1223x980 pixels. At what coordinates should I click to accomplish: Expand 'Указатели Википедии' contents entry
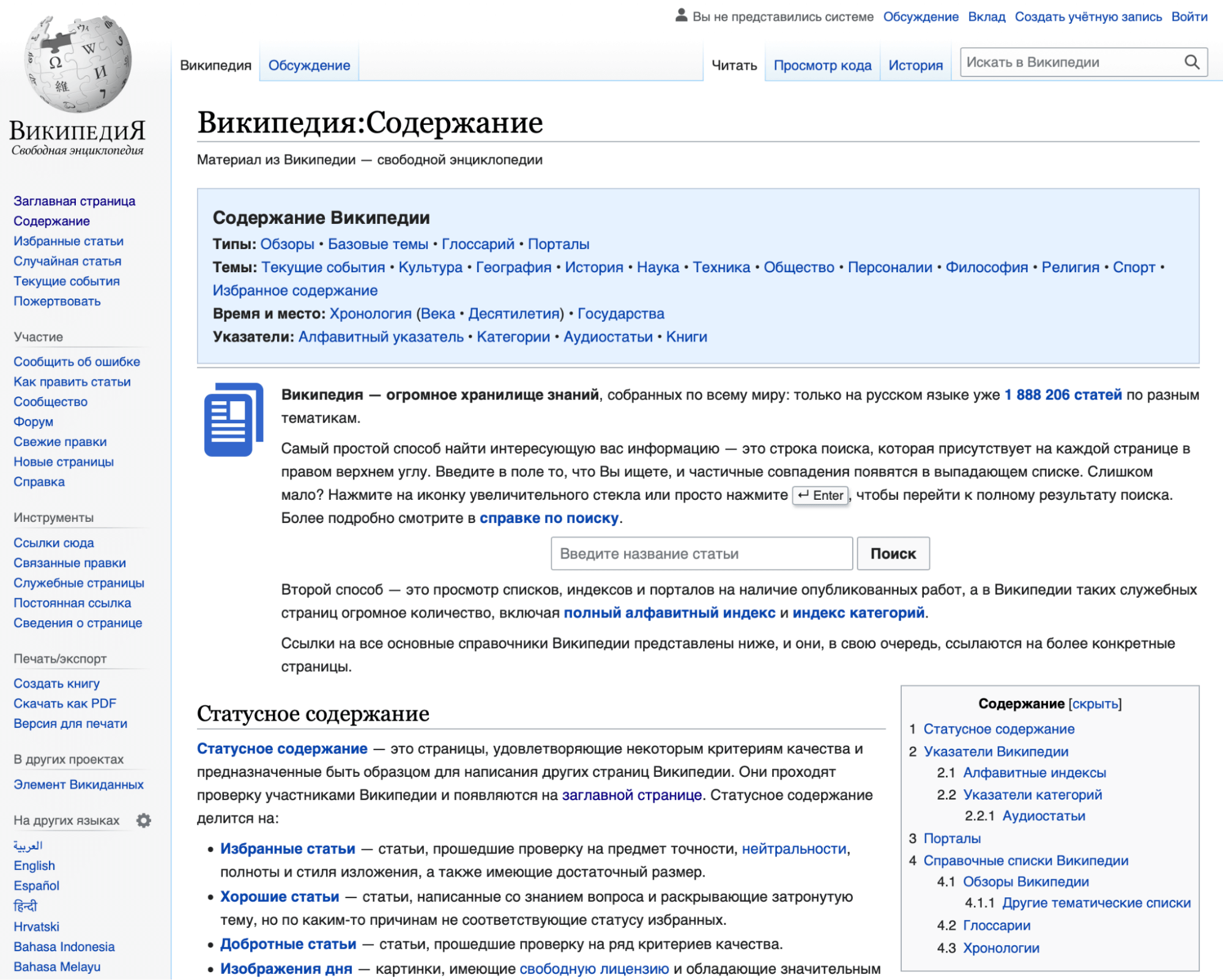coord(997,751)
